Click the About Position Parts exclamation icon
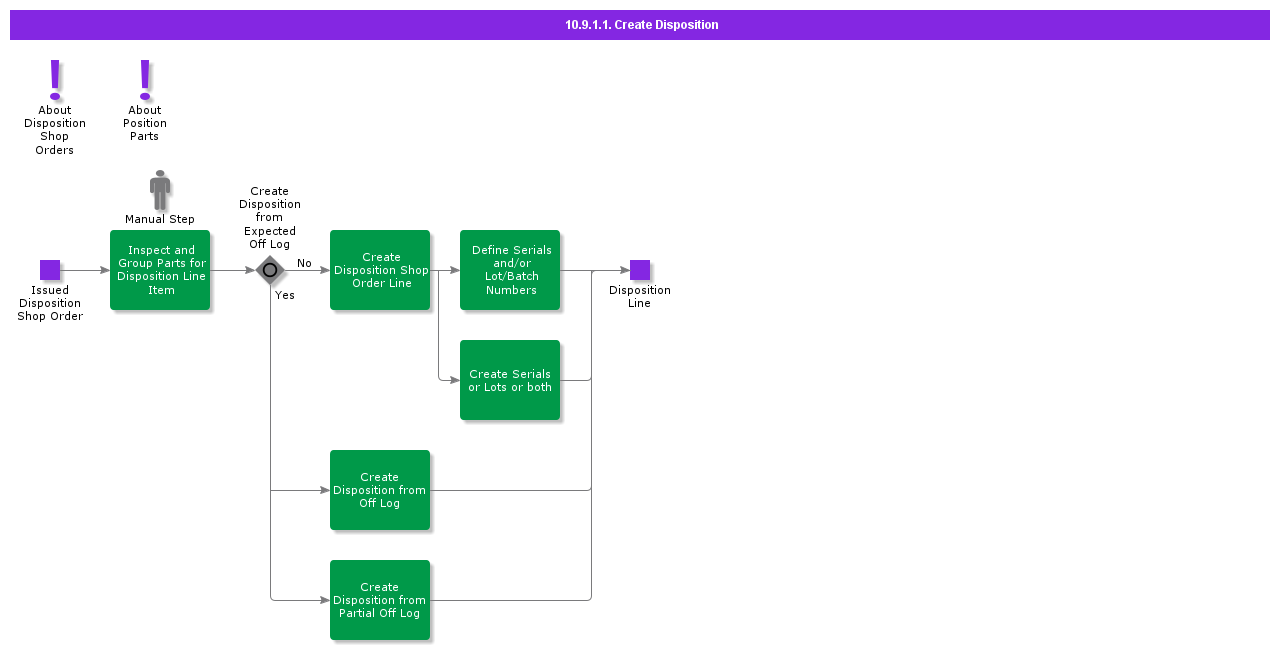The image size is (1280, 650). [x=145, y=79]
